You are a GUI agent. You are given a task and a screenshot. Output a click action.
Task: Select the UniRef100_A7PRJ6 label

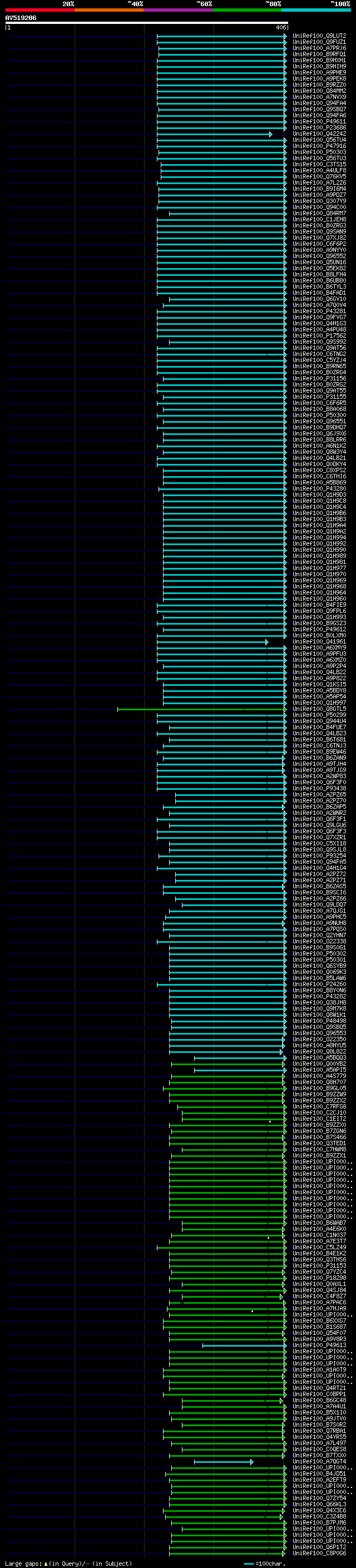point(319,48)
